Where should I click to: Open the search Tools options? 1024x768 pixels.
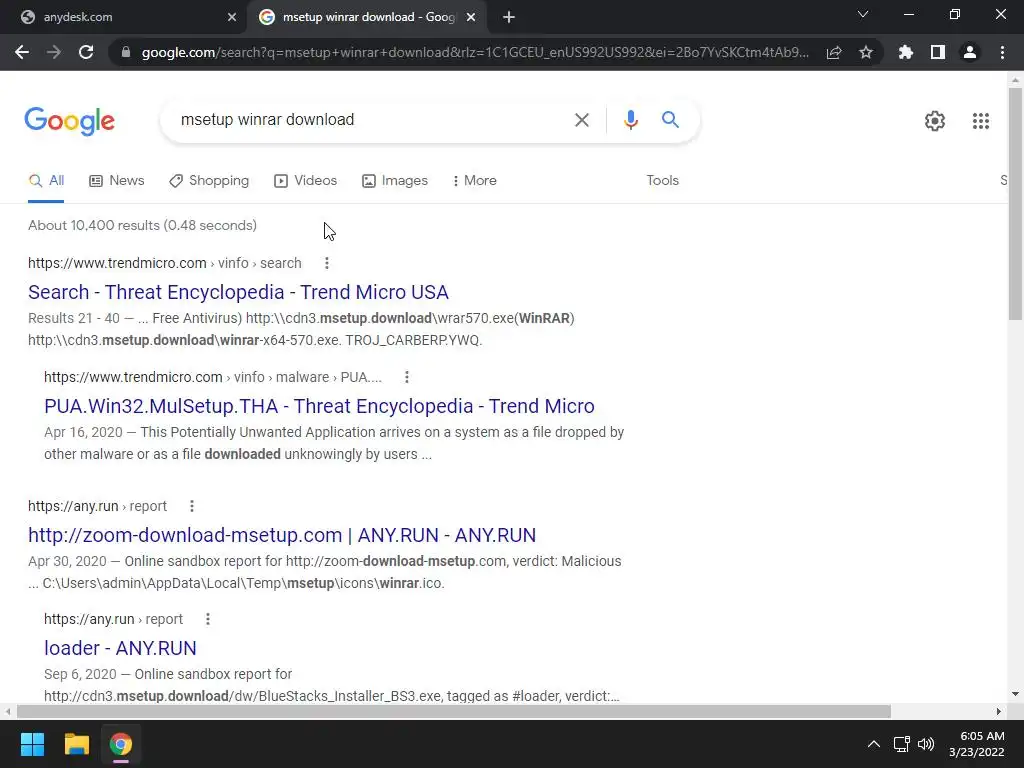[662, 181]
